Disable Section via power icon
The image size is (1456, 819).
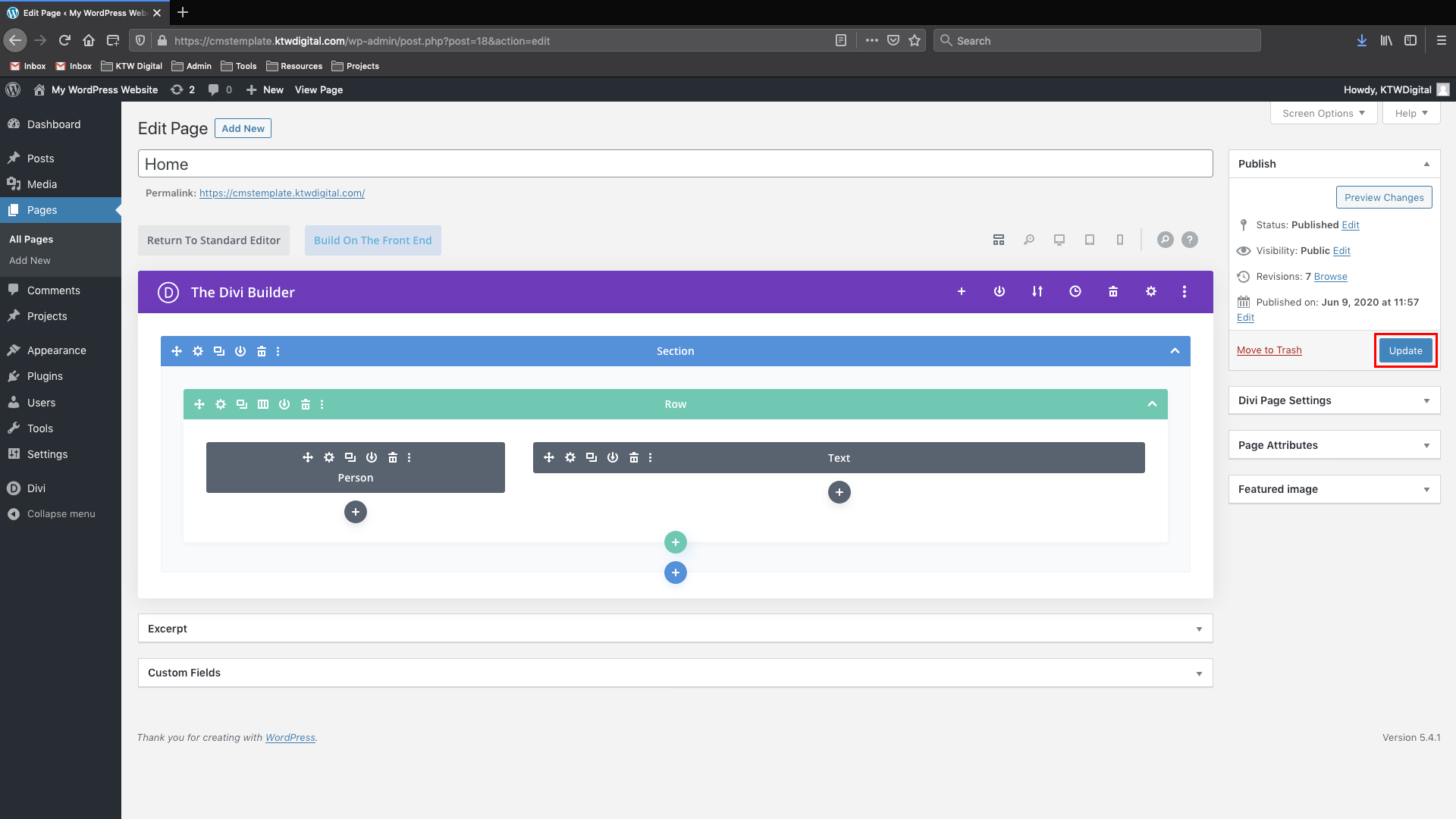(240, 351)
